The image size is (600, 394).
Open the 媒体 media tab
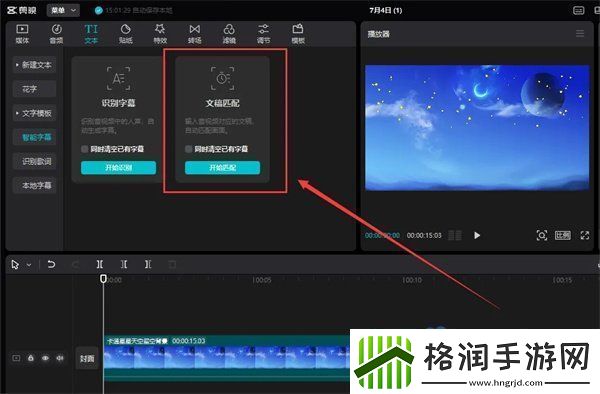point(22,34)
